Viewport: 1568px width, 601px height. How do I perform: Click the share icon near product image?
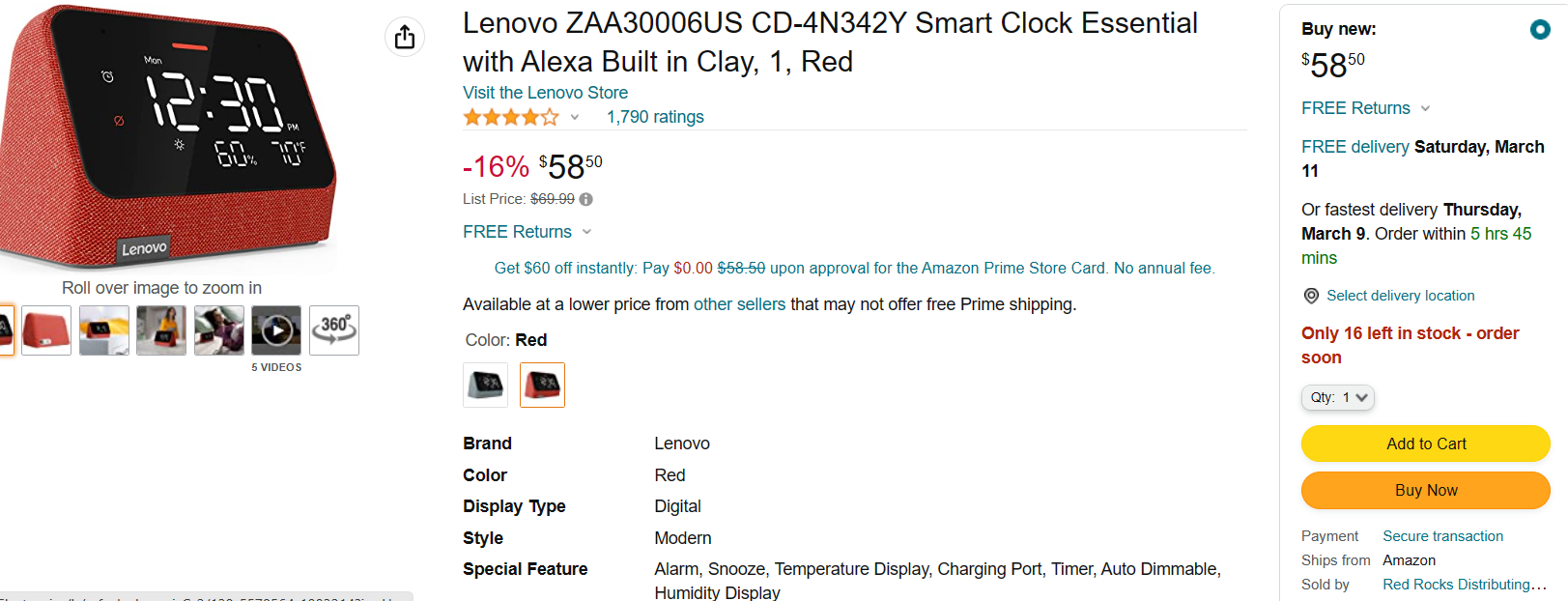pos(405,37)
